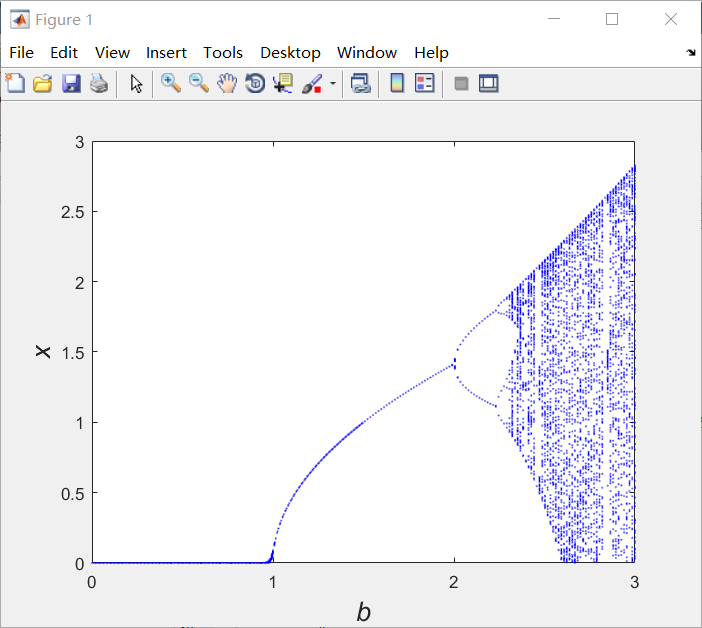Open a file with folder icon
This screenshot has width=702, height=628.
coord(43,83)
